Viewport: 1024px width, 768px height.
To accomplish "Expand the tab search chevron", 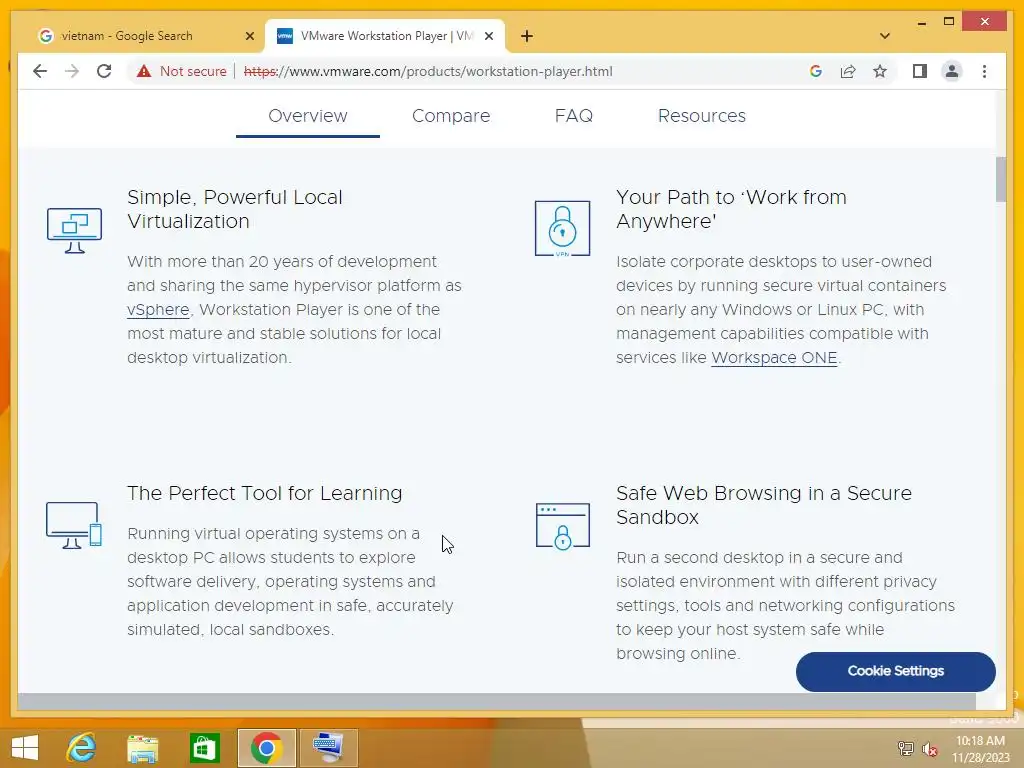I will point(885,36).
